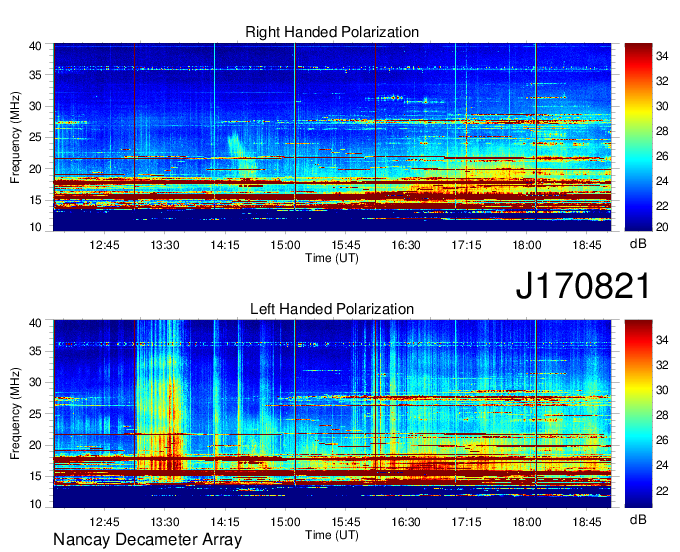Click the 30 MHz tick label on upper plot
This screenshot has height=552, width=680.
pos(35,106)
